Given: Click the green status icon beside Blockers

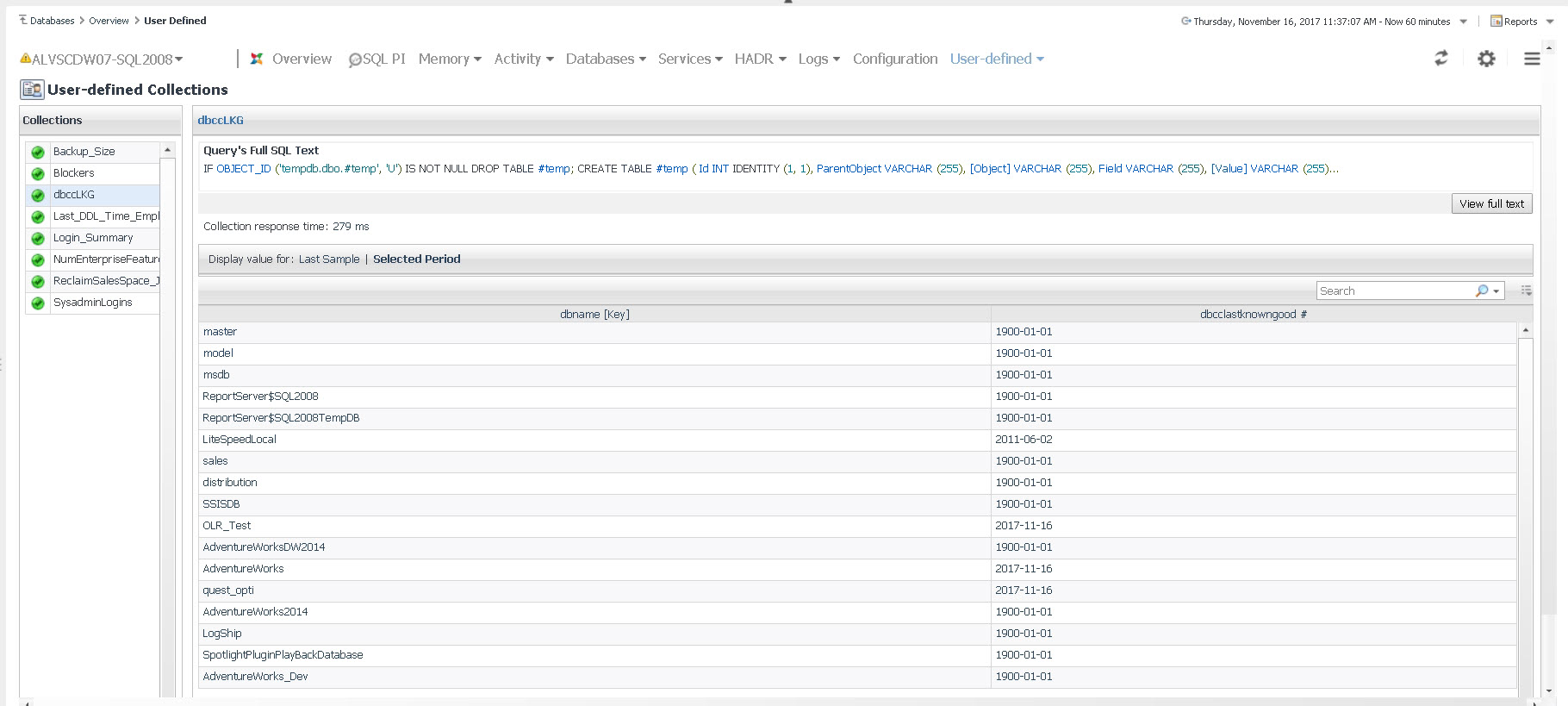Looking at the screenshot, I should [38, 173].
